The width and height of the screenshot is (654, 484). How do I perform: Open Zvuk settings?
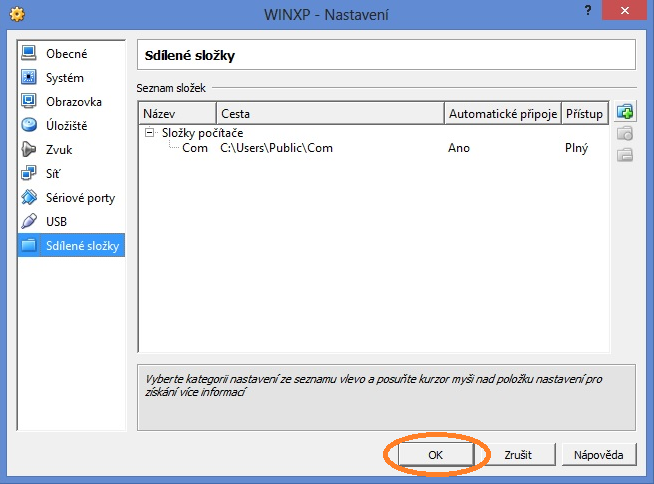pyautogui.click(x=71, y=149)
